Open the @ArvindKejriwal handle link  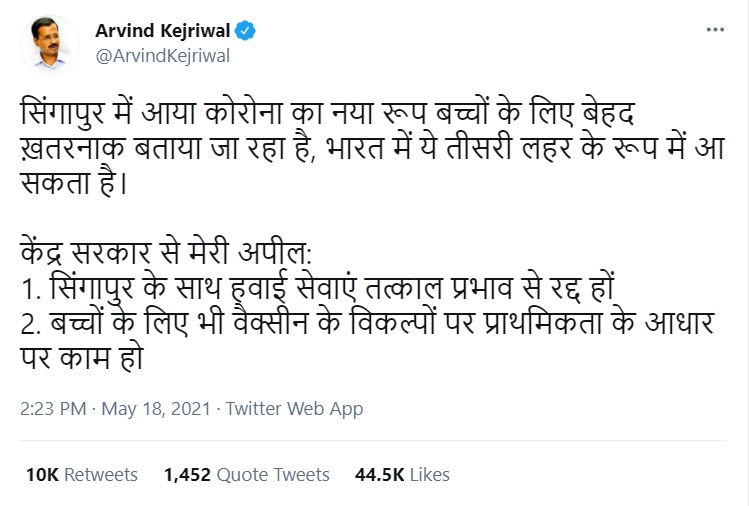162,55
